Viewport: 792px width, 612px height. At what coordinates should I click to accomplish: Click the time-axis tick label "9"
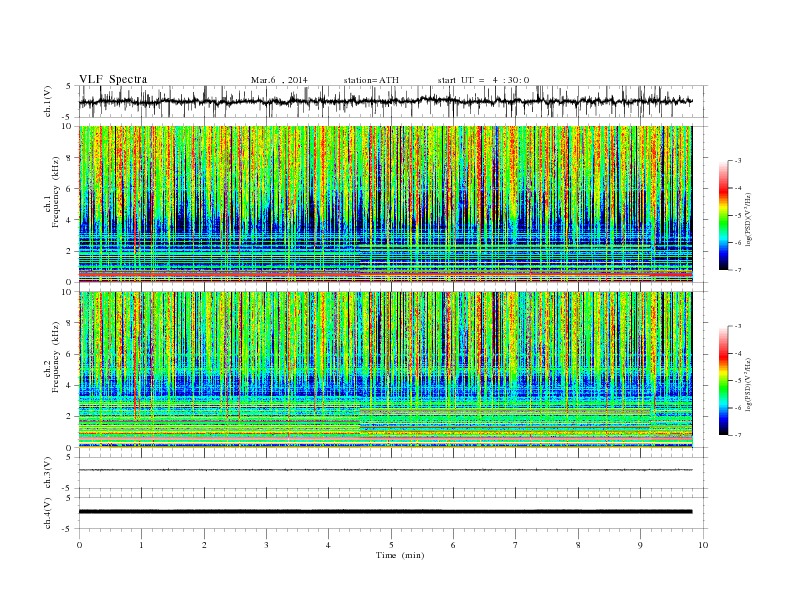(640, 545)
